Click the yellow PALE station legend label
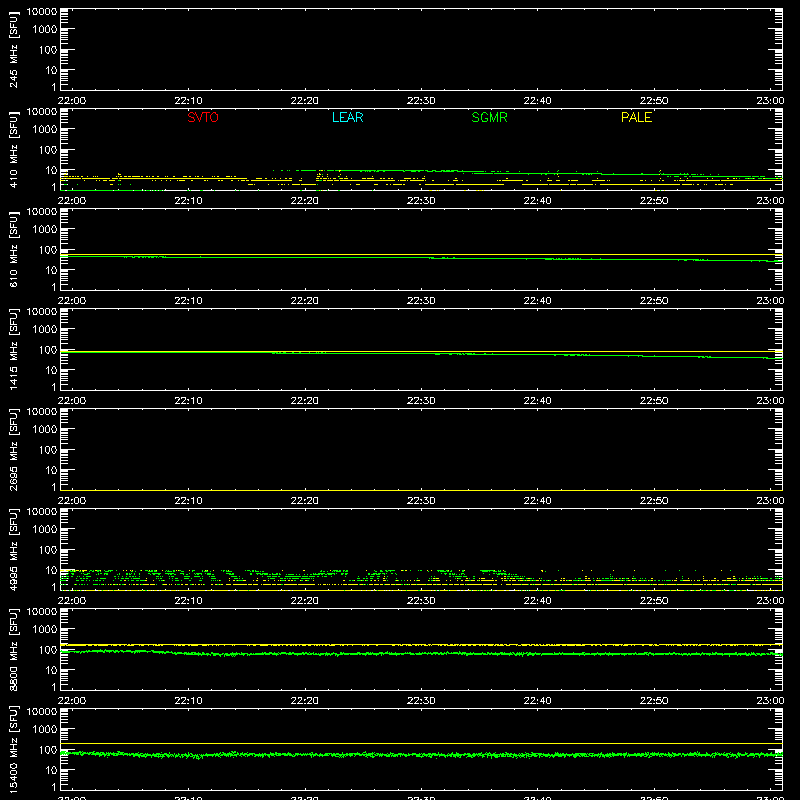Viewport: 800px width, 800px height. [636, 117]
